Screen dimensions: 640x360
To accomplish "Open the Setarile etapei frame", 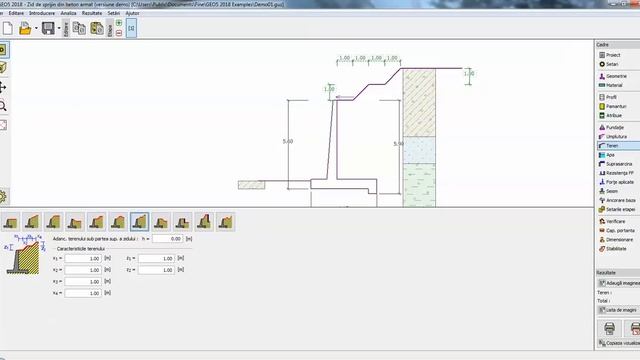I will (x=618, y=209).
